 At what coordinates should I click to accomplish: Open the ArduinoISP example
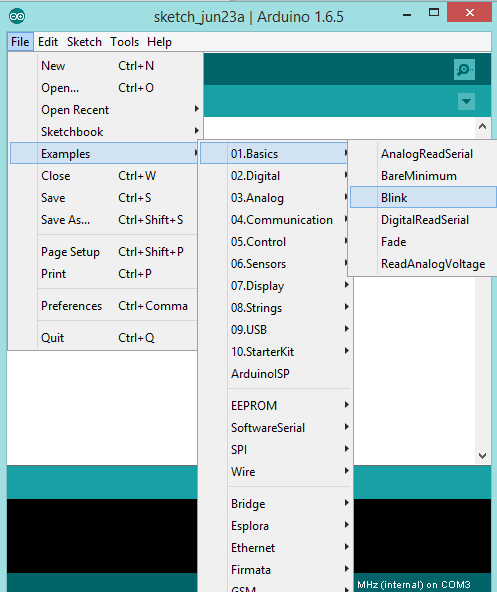pos(275,373)
